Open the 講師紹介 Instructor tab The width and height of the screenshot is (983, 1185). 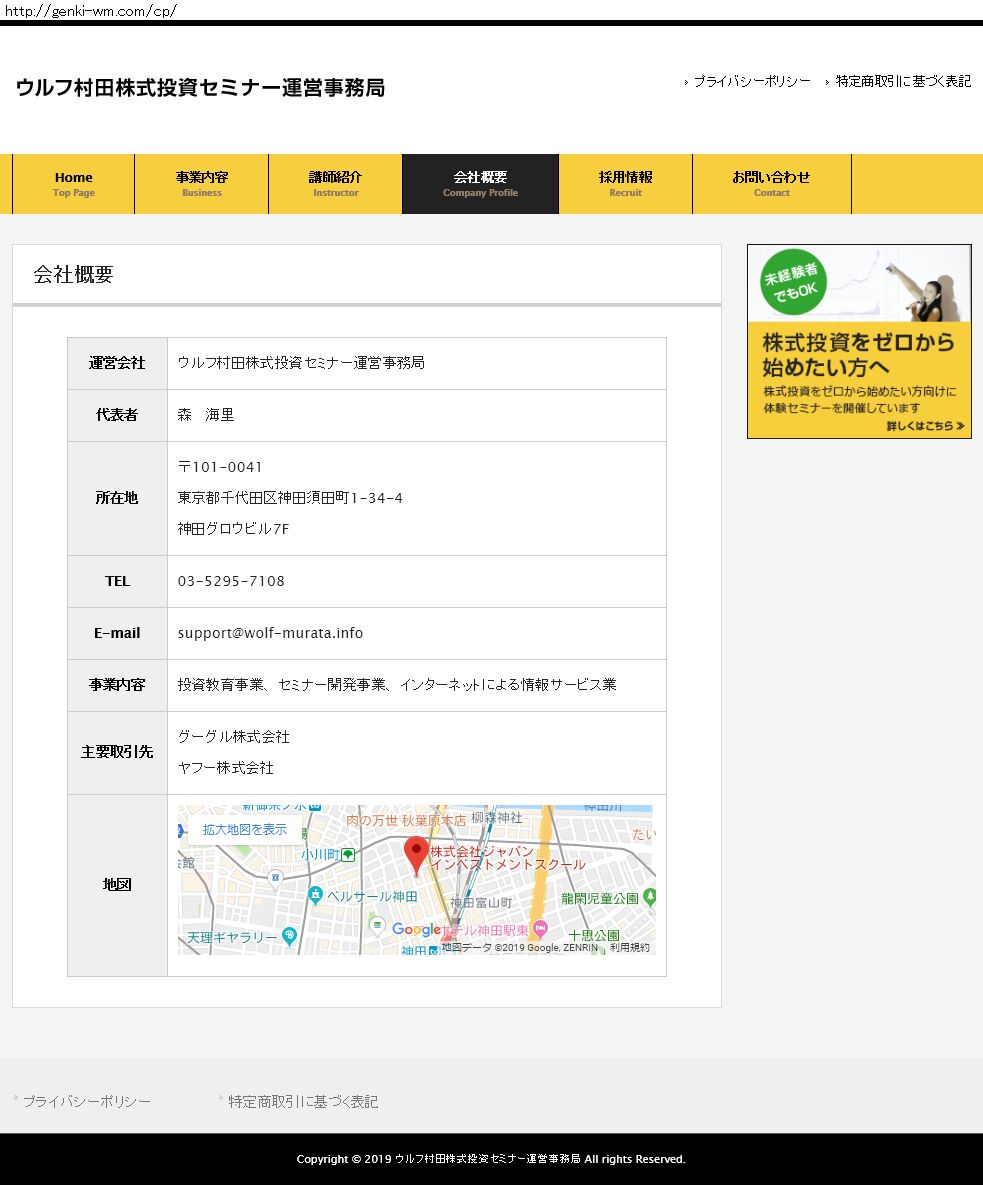point(335,184)
